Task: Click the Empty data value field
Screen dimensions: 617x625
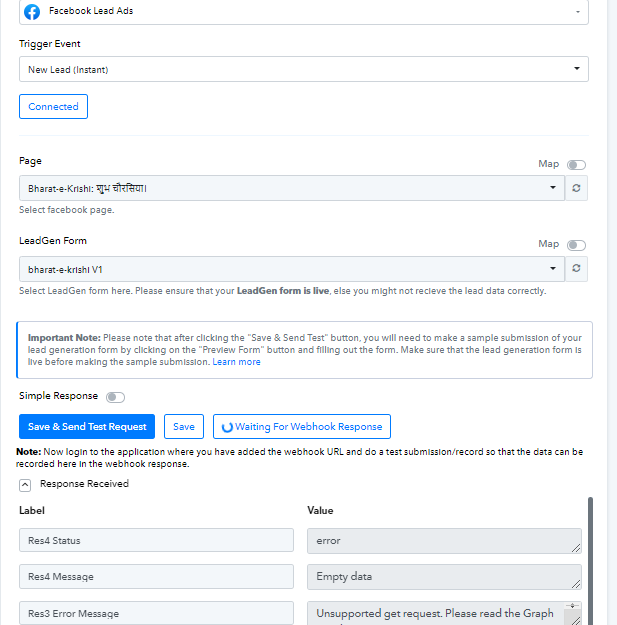Action: pos(444,577)
